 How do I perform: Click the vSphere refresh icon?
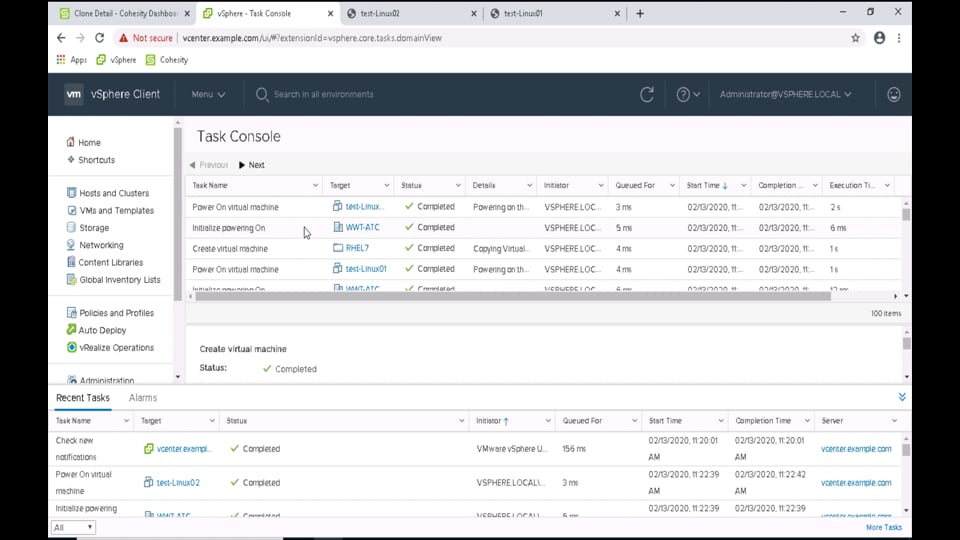(647, 94)
